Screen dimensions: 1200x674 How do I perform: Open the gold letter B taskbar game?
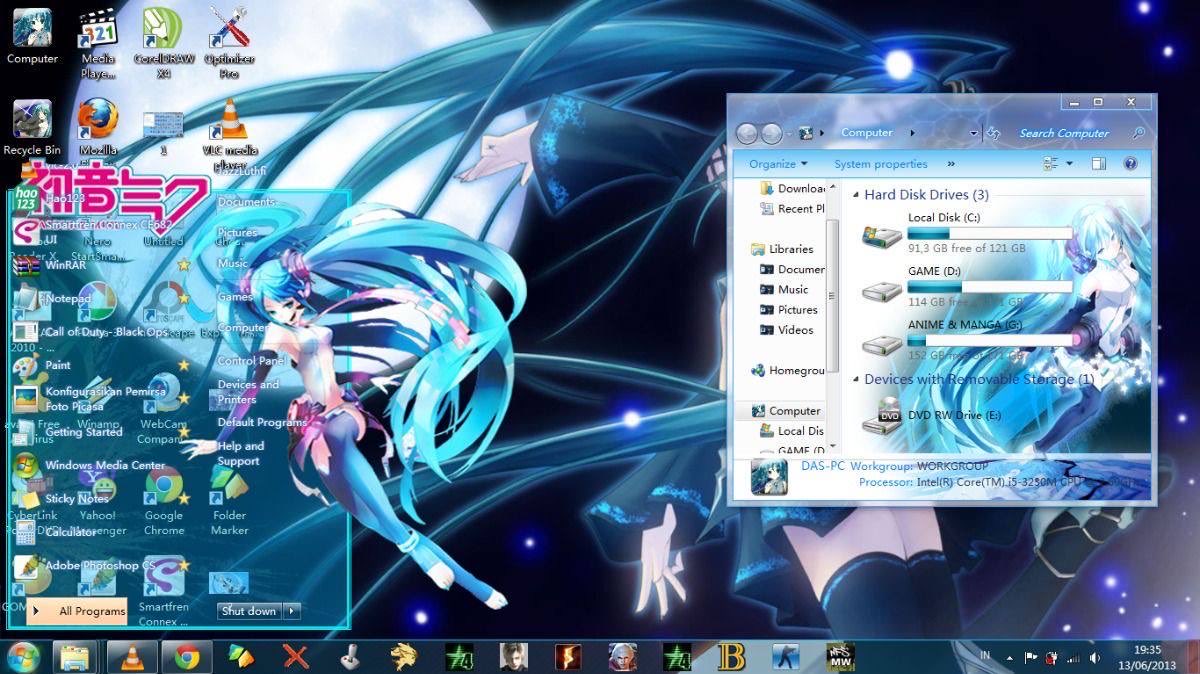[x=732, y=657]
